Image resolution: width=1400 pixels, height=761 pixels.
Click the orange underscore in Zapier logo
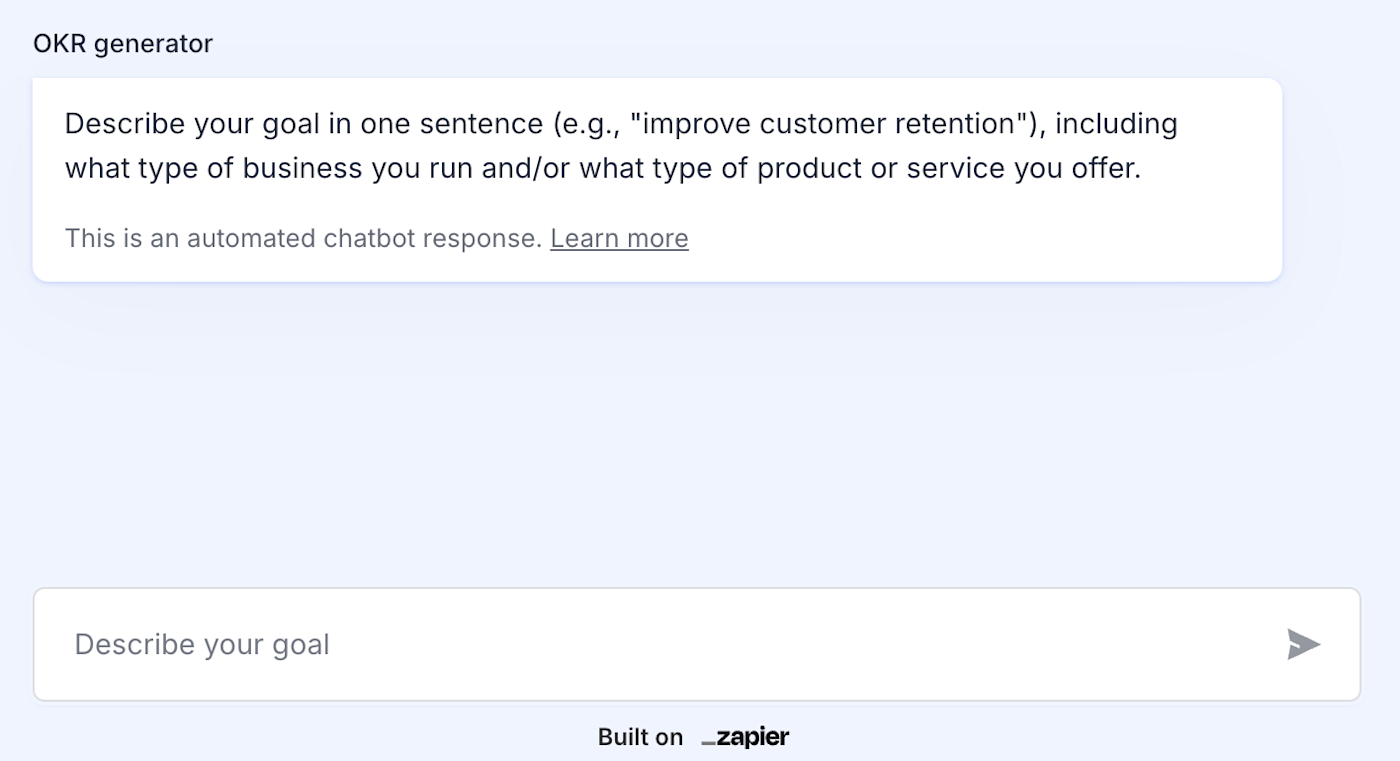tap(708, 743)
